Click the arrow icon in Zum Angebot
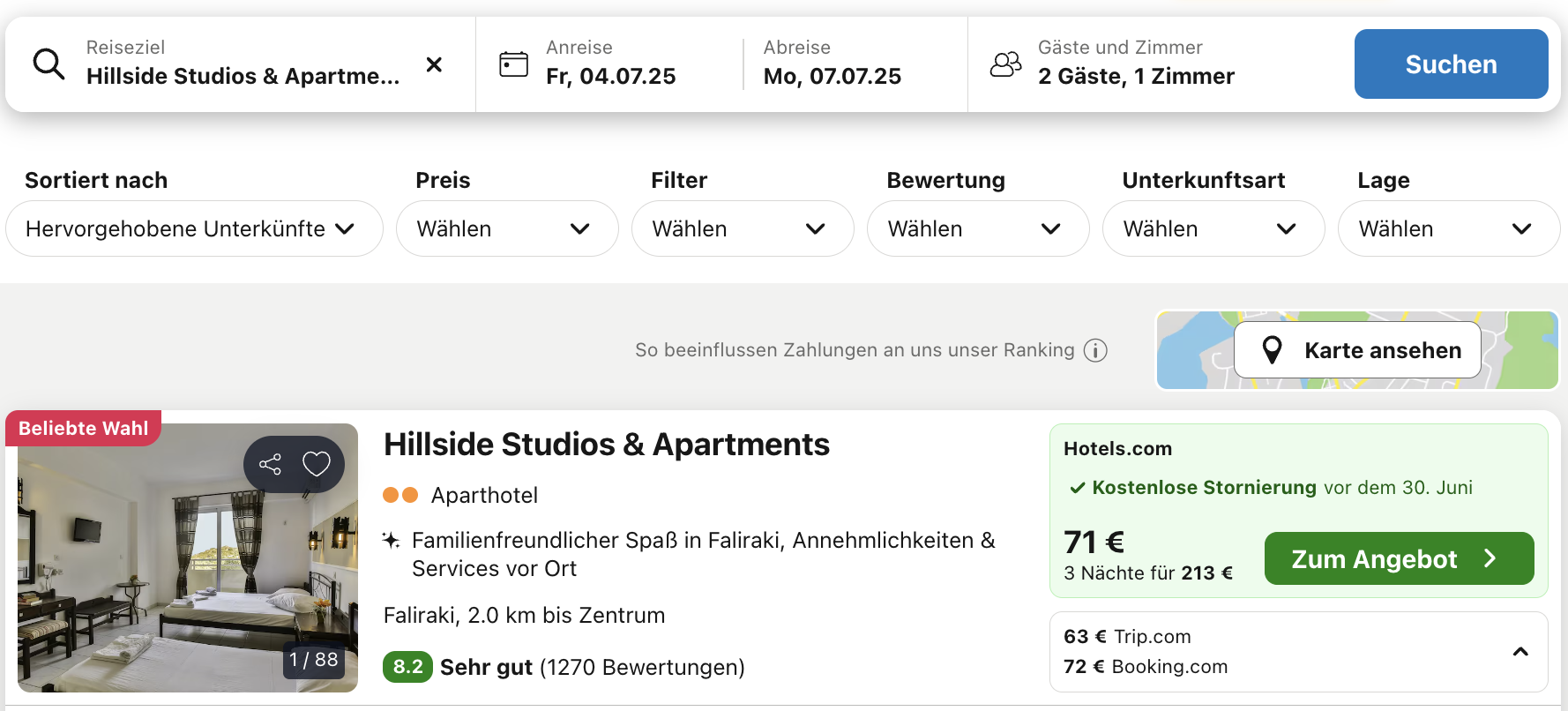This screenshot has height=711, width=1568. [1490, 558]
